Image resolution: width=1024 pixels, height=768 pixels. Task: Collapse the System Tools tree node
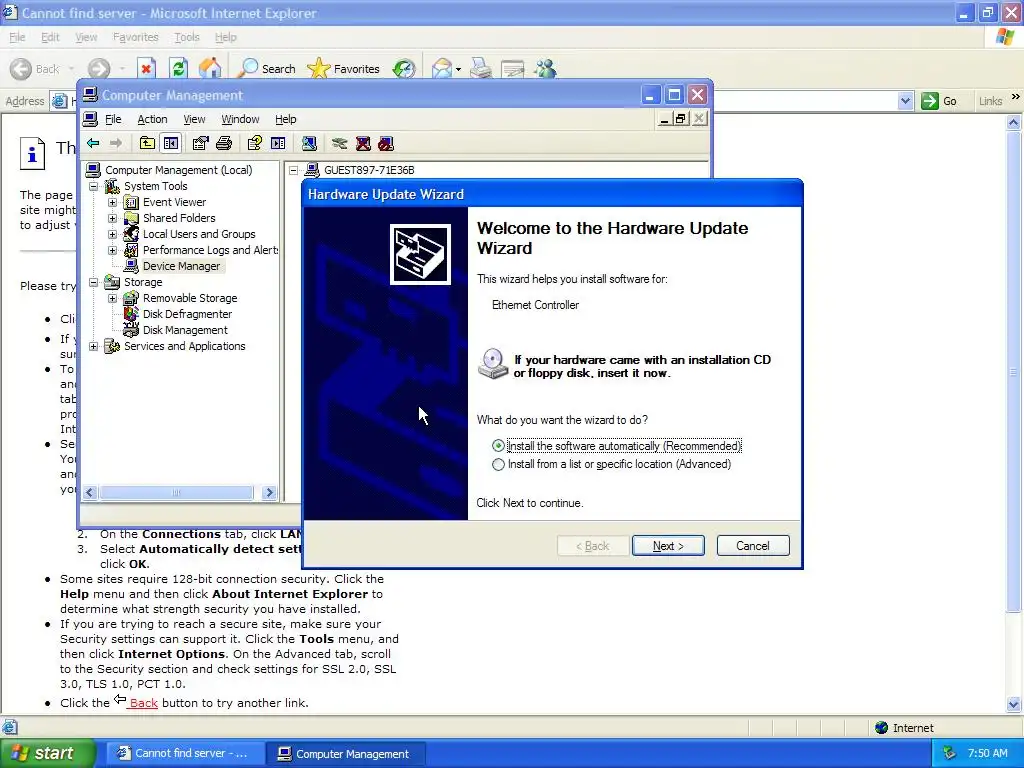click(94, 186)
